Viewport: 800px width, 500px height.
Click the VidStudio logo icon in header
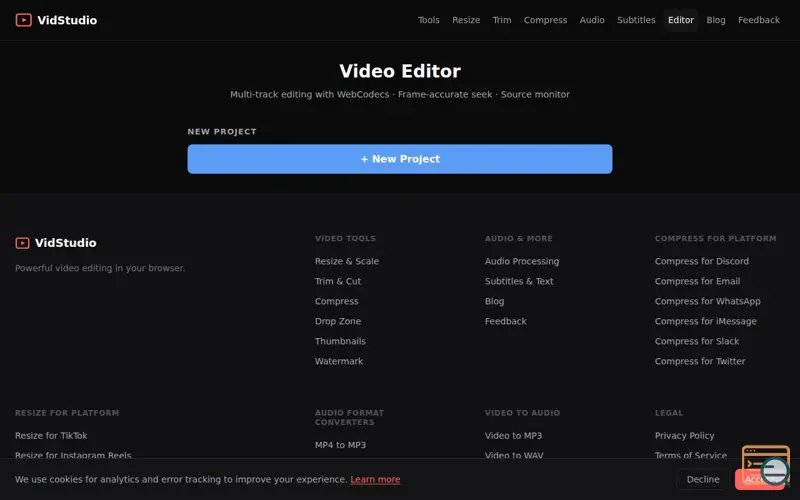point(23,20)
